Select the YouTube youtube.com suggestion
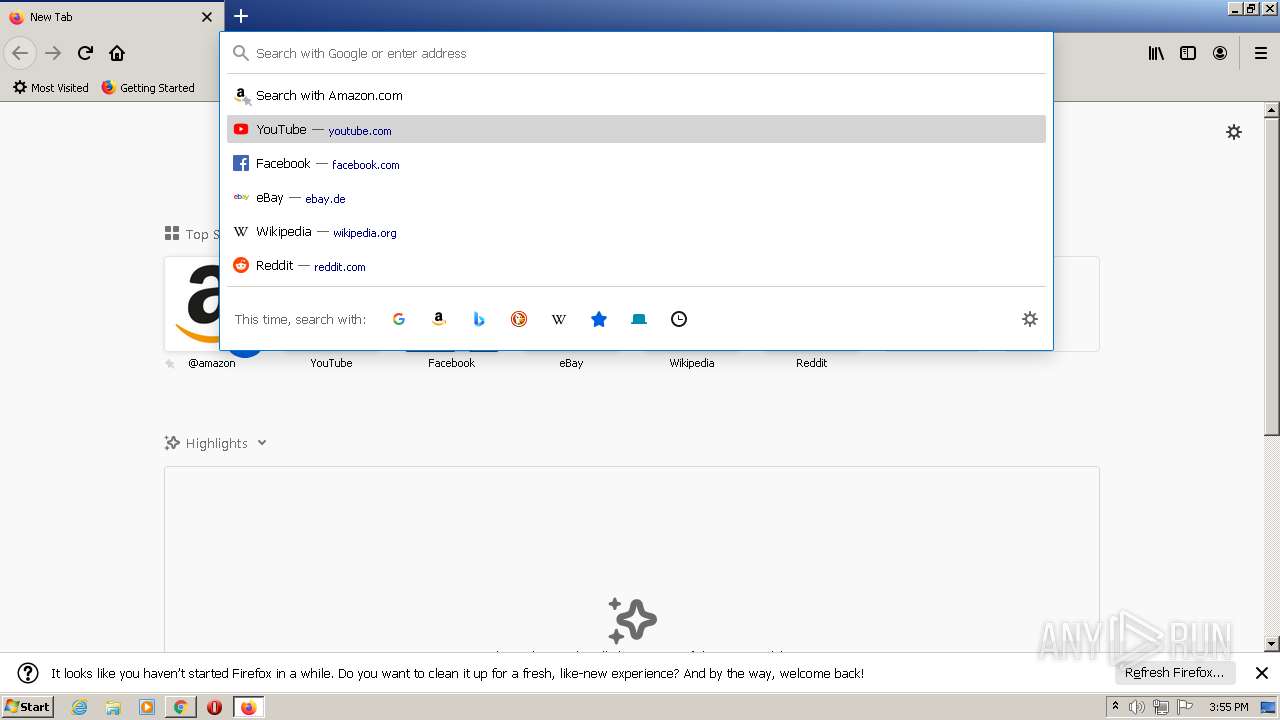1280x720 pixels. [636, 129]
